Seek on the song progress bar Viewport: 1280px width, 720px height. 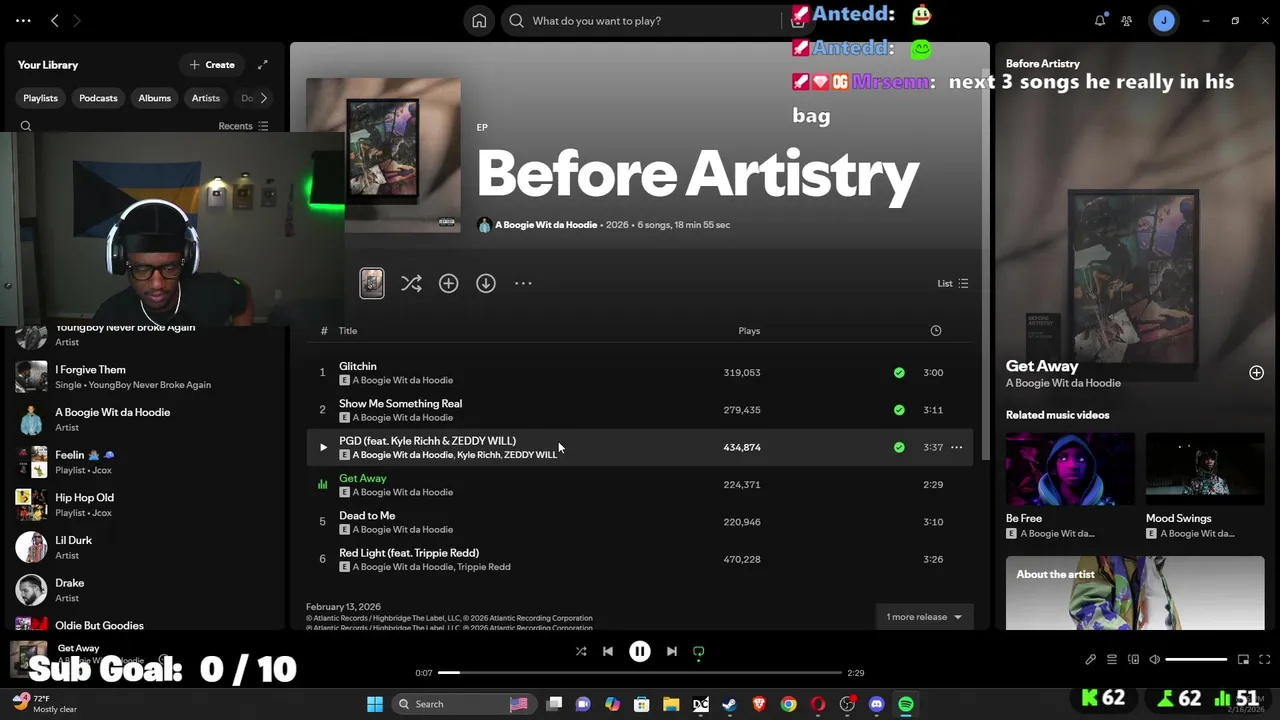coord(640,673)
